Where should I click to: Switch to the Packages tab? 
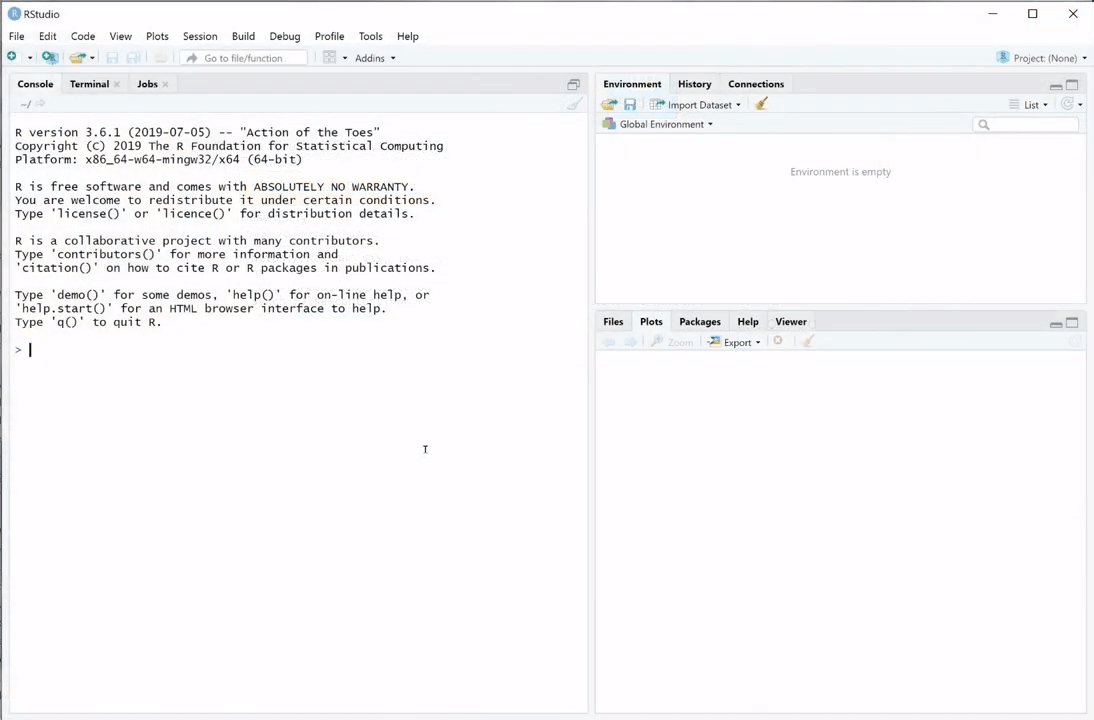[699, 322]
